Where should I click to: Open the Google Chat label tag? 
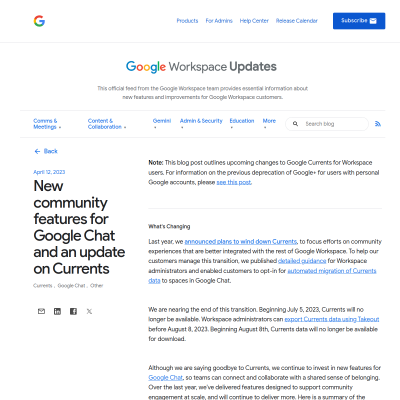71,286
